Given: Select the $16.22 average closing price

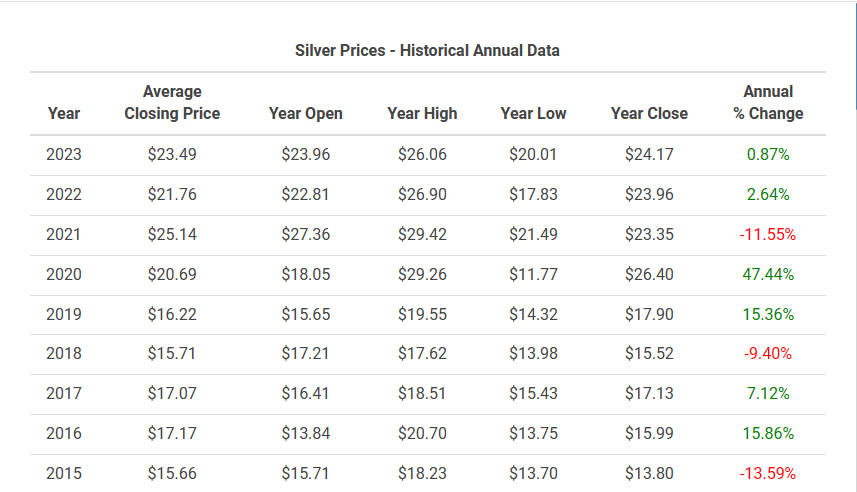Looking at the screenshot, I should point(172,314).
